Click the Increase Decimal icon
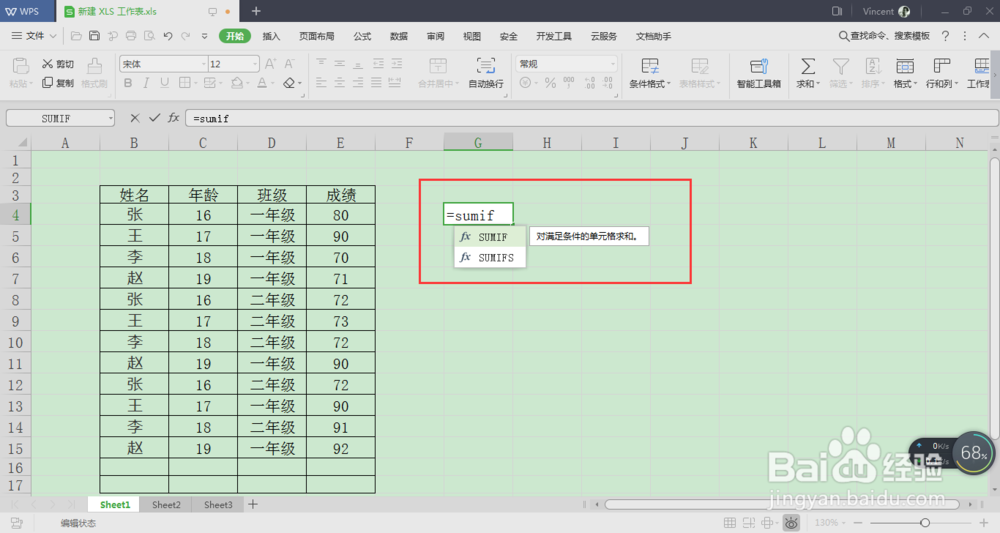This screenshot has height=533, width=1000. [589, 83]
